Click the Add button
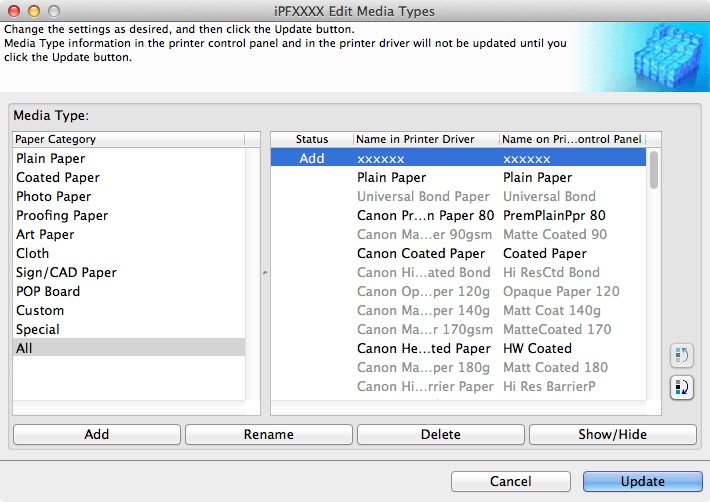710x502 pixels. click(97, 435)
